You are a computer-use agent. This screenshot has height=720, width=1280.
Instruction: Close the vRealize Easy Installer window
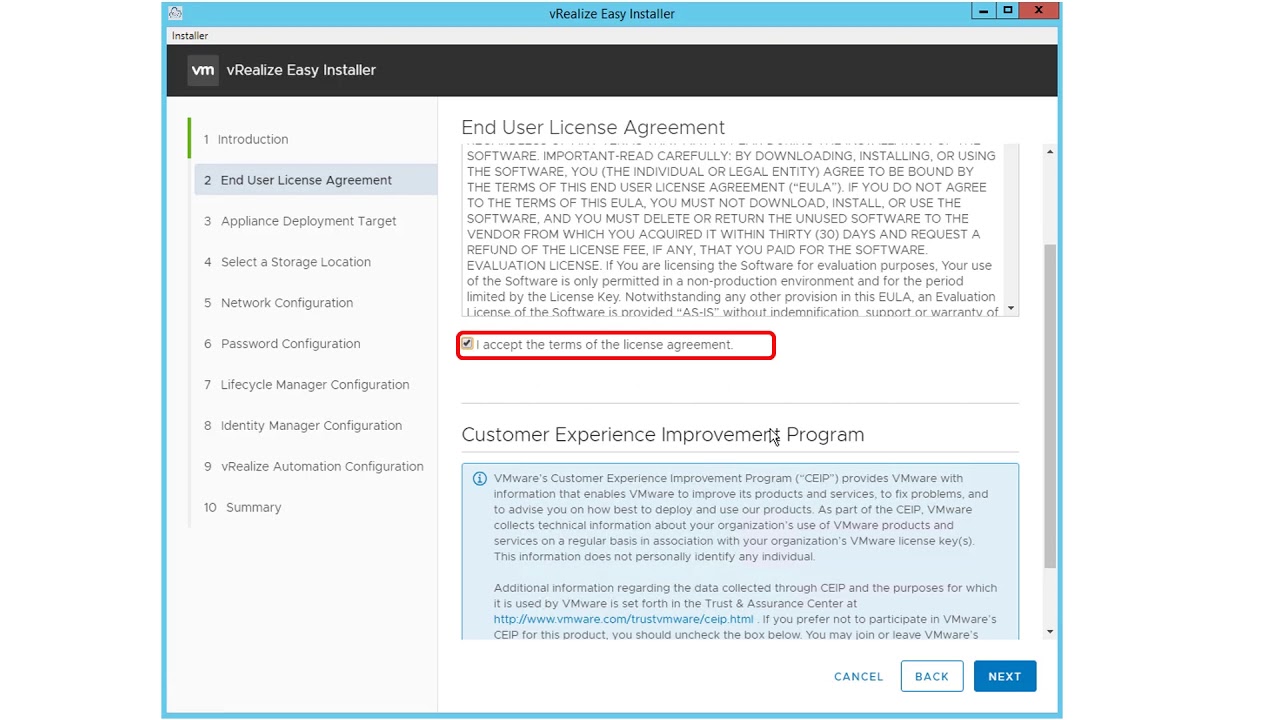click(1039, 11)
